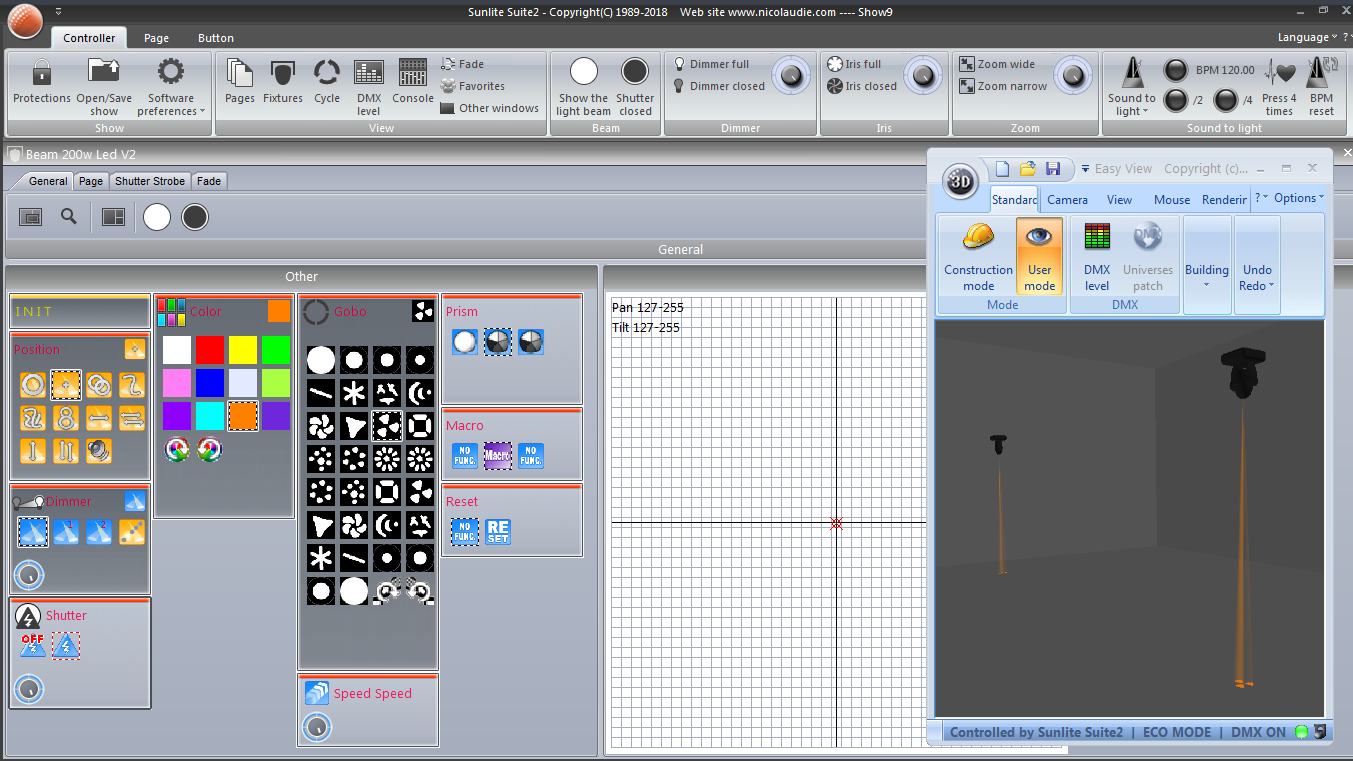1353x761 pixels.
Task: Switch to the Button ribbon tab
Action: pos(215,38)
